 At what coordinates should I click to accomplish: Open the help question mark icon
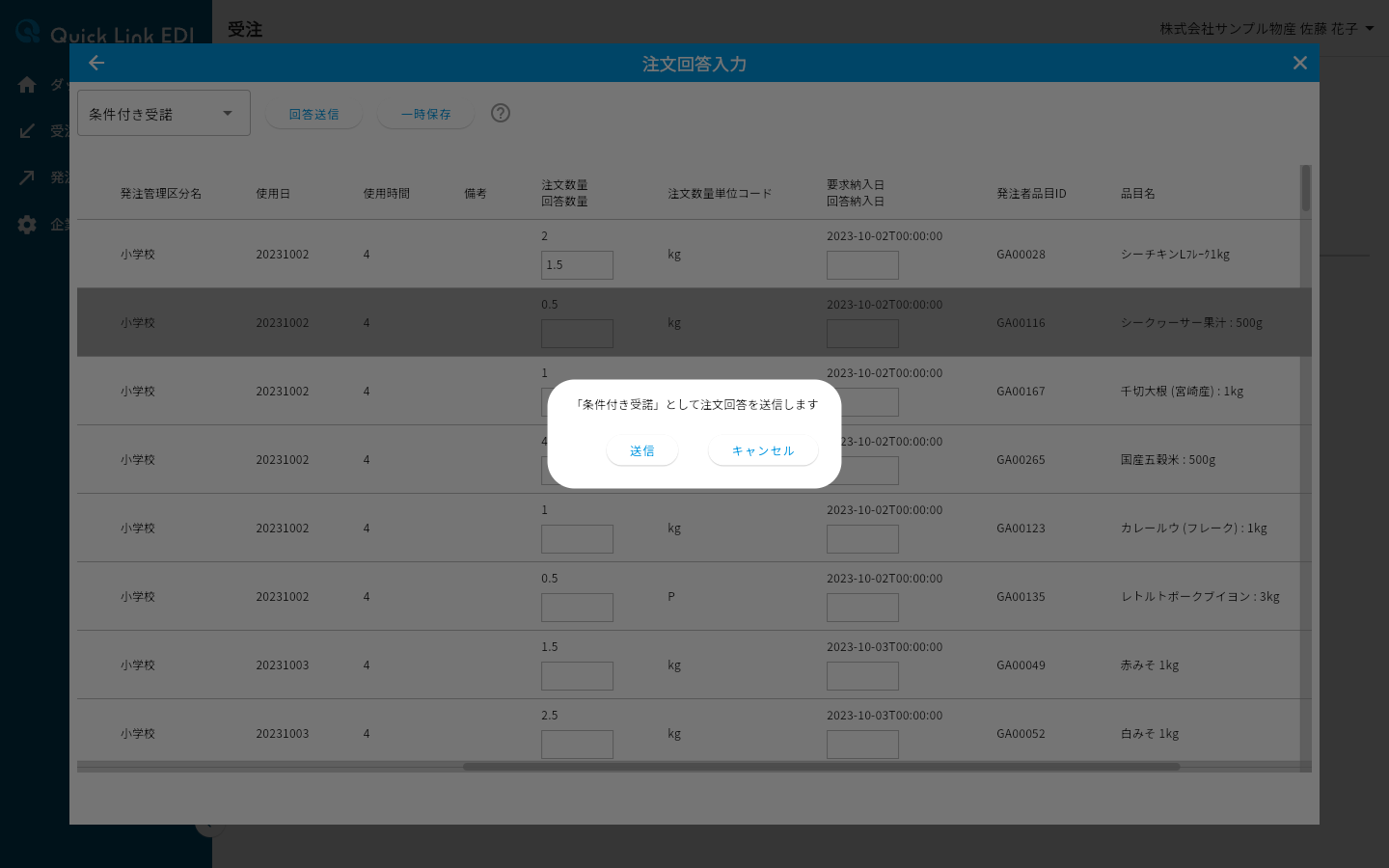[501, 113]
